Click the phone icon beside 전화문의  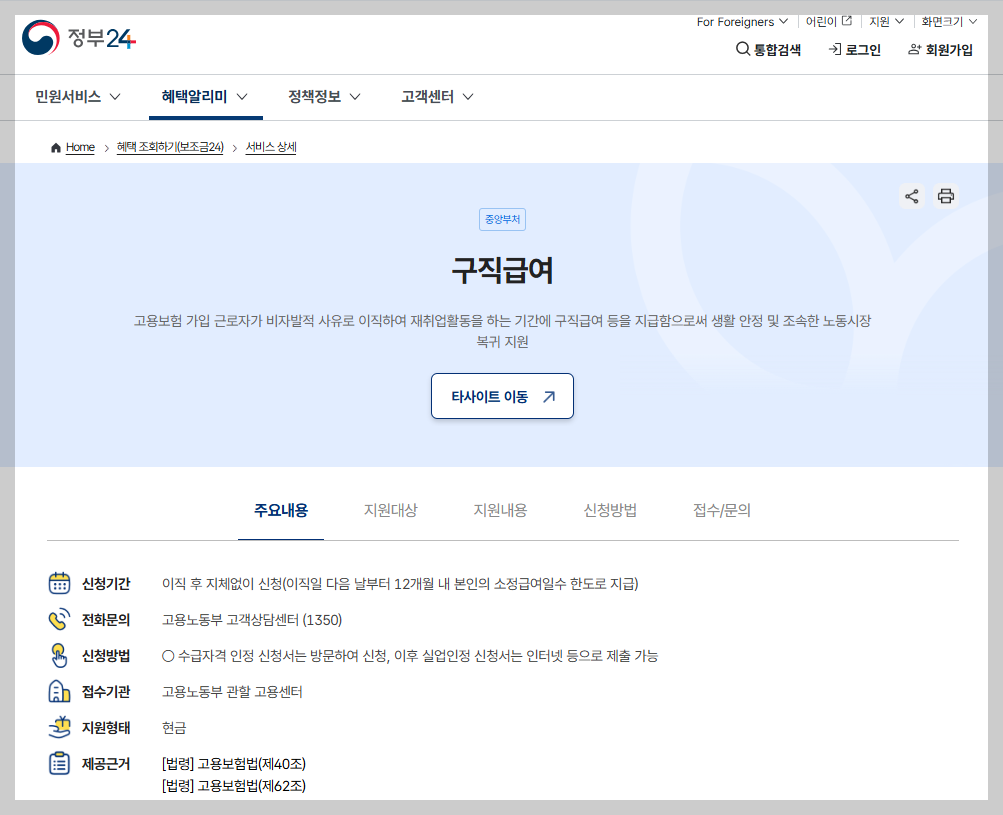click(58, 620)
